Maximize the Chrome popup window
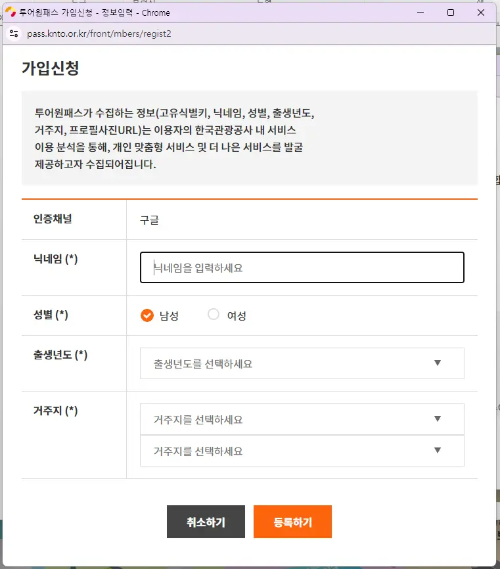This screenshot has width=500, height=569. coord(450,12)
